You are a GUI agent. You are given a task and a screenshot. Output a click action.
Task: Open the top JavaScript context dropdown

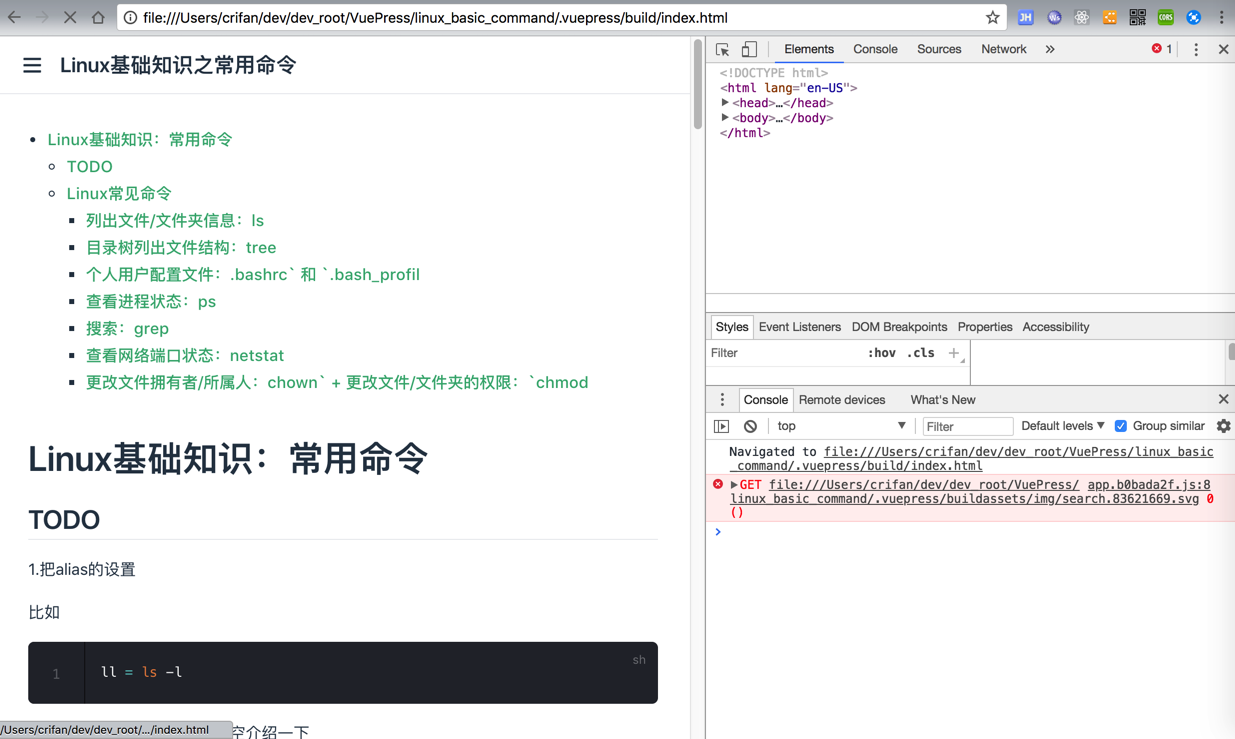click(841, 426)
